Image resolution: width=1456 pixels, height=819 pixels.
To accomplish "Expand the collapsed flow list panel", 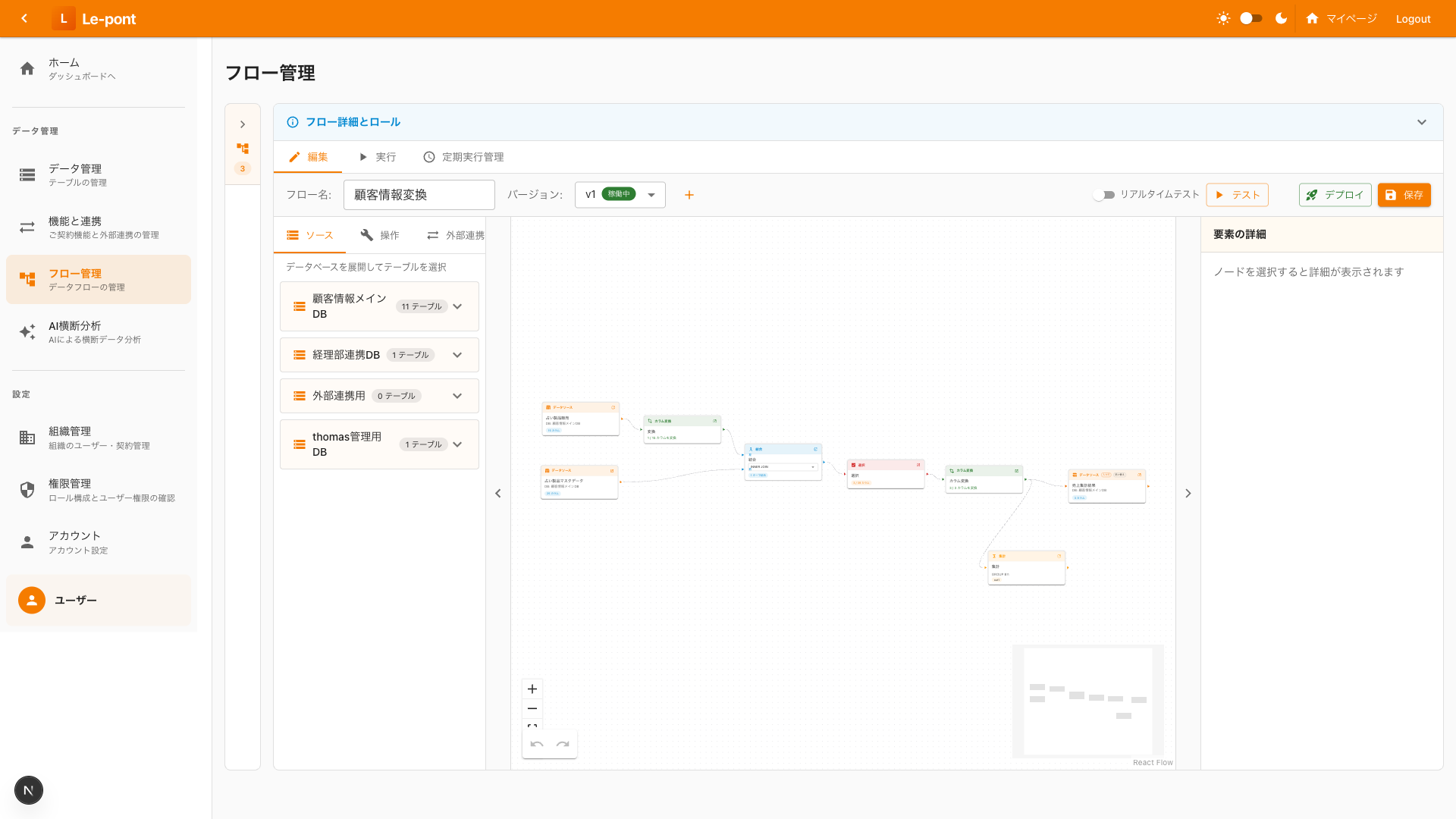I will click(243, 124).
